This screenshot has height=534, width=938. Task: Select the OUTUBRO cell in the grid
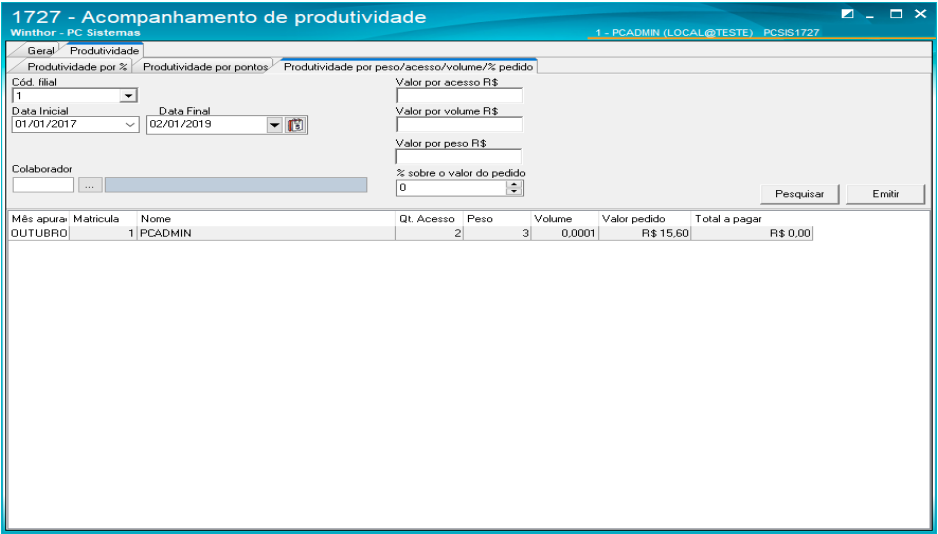(x=39, y=233)
